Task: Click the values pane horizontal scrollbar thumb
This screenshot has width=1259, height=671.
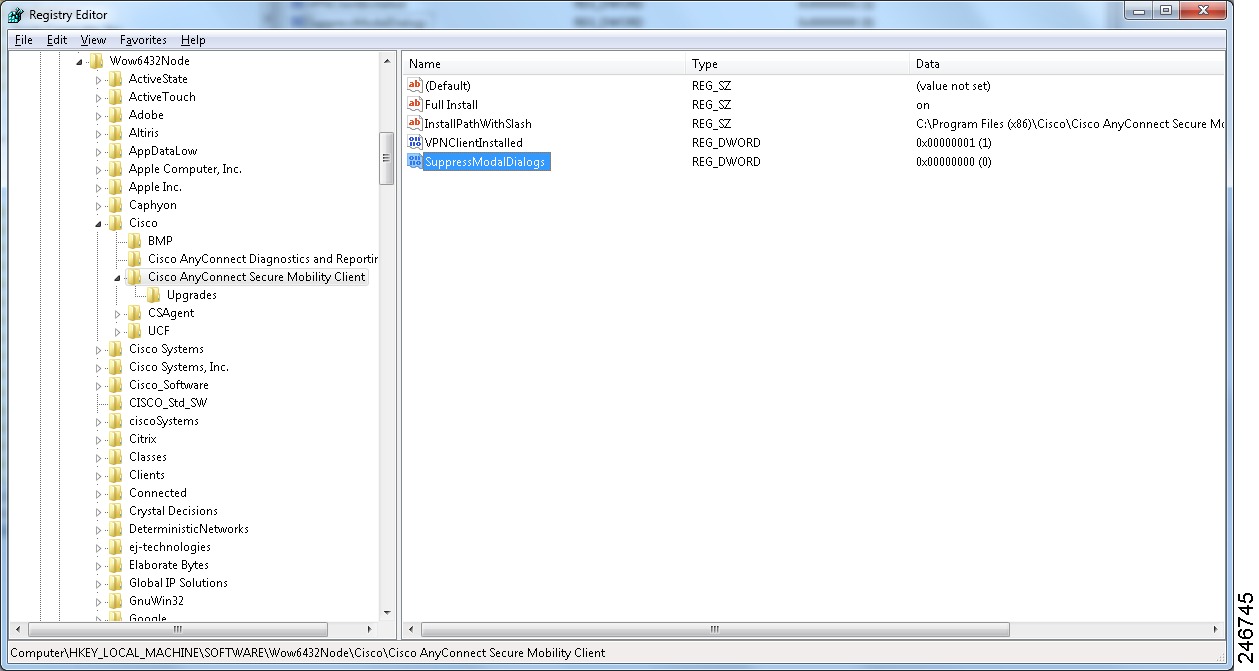Action: 715,630
